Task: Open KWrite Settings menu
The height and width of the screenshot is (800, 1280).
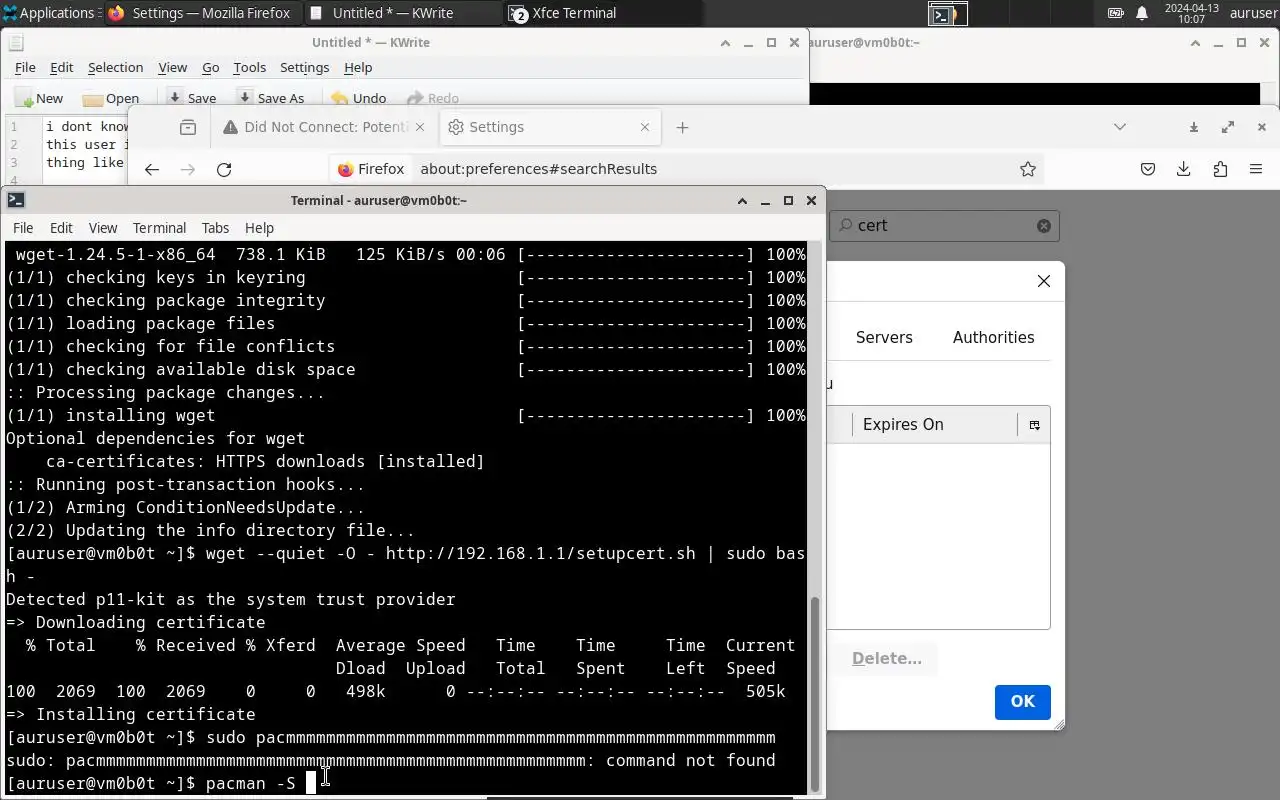Action: tap(304, 67)
